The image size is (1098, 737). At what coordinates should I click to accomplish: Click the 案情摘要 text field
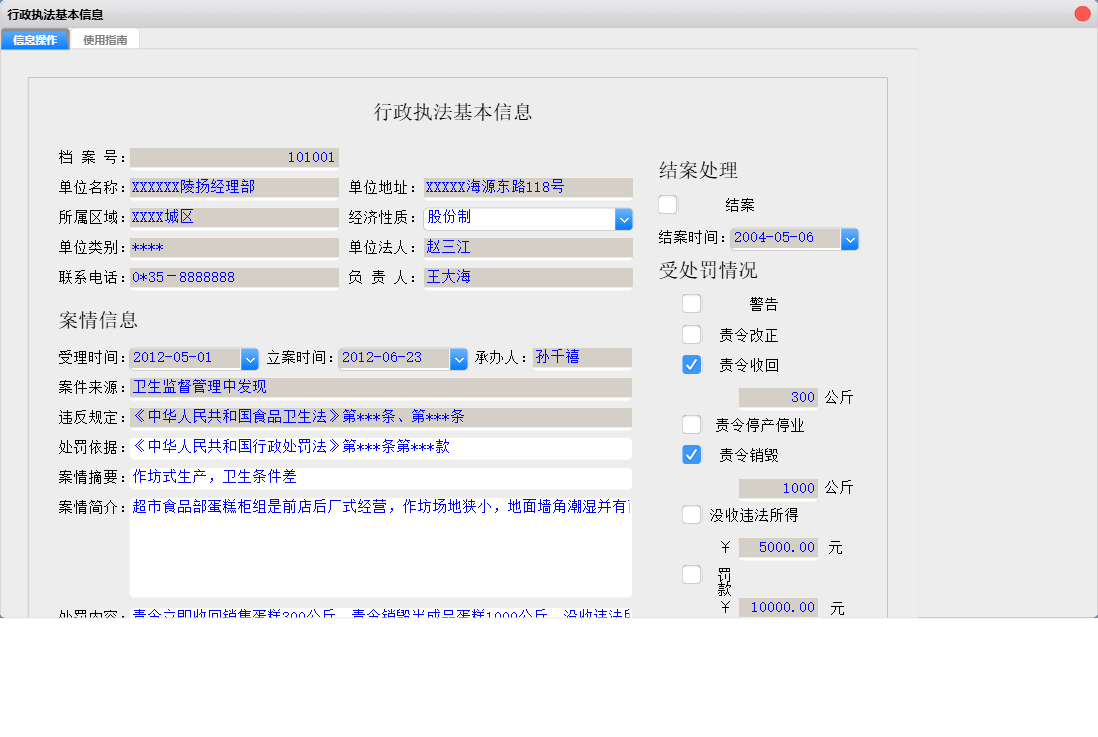380,478
